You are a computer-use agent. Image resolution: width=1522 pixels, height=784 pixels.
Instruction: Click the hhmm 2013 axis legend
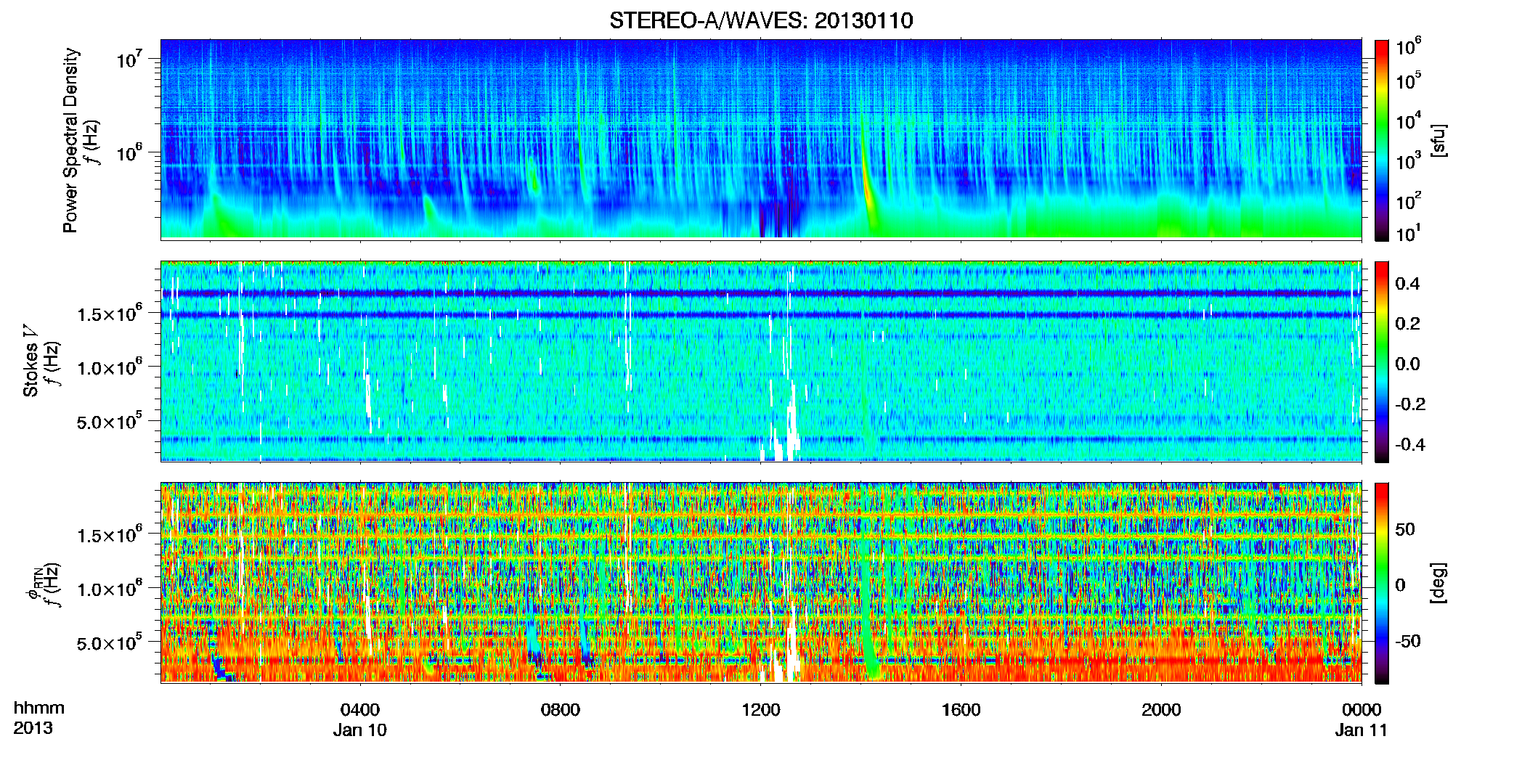coord(38,718)
